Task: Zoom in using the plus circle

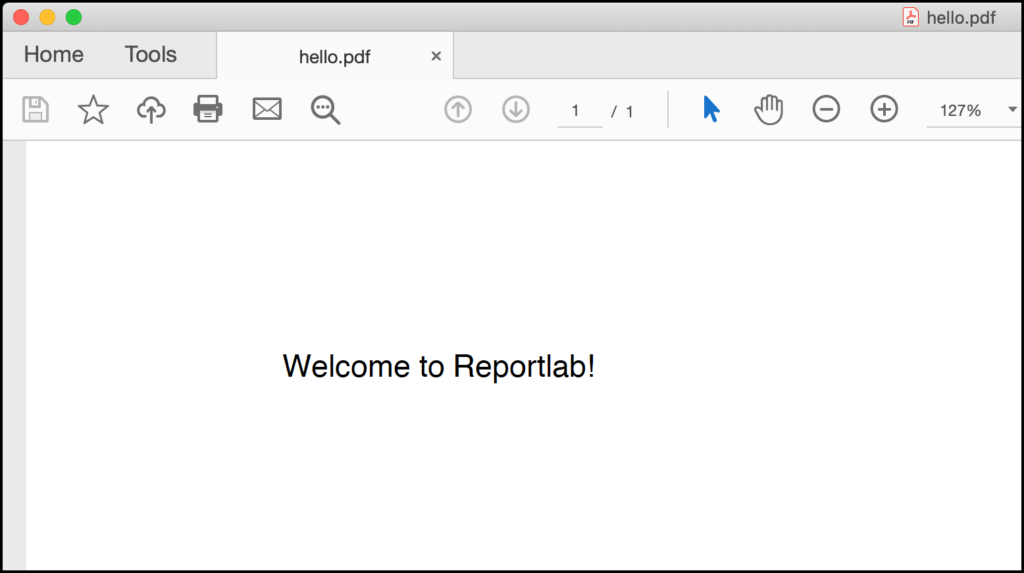Action: click(884, 109)
